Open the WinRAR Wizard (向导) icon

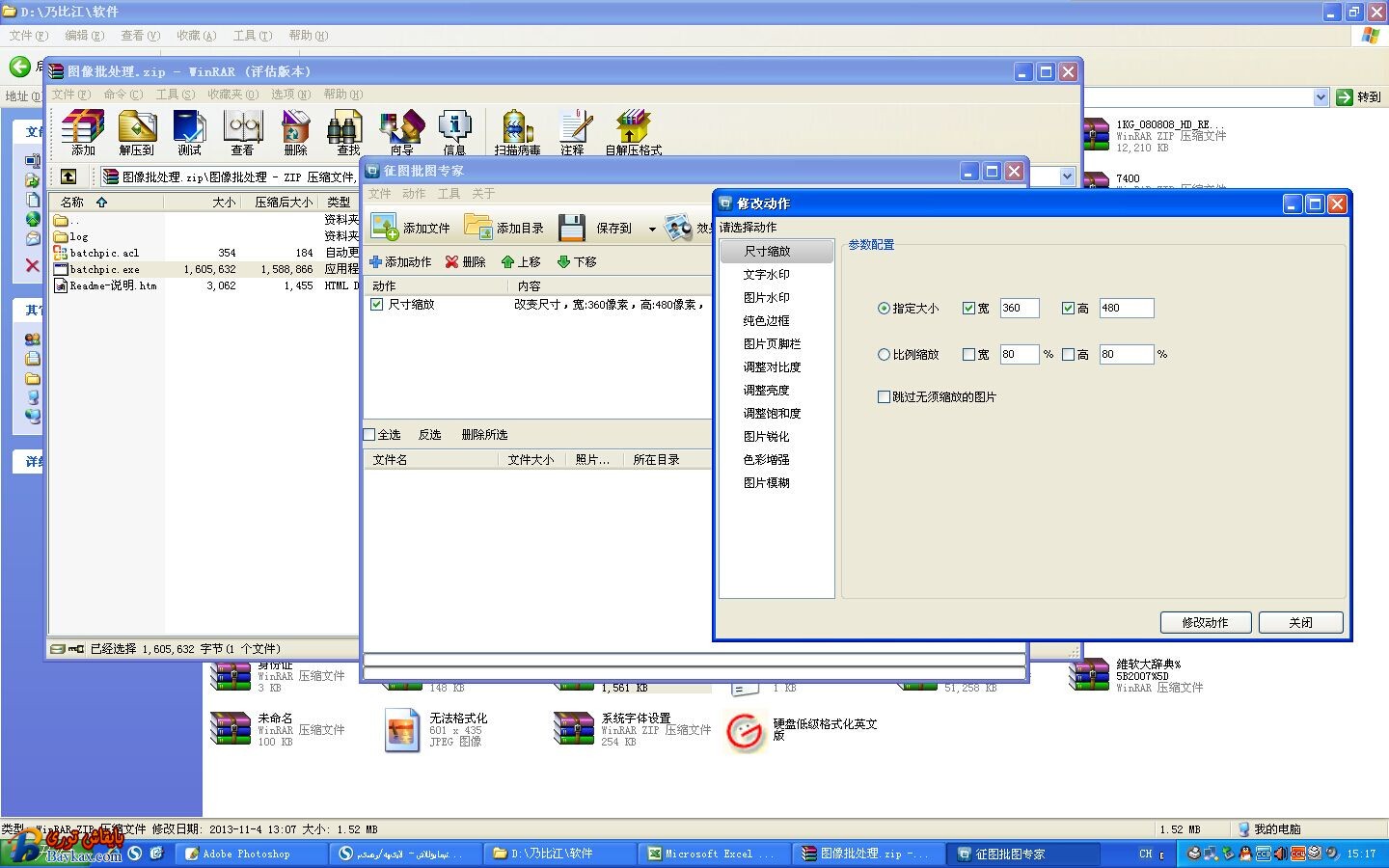pyautogui.click(x=401, y=131)
